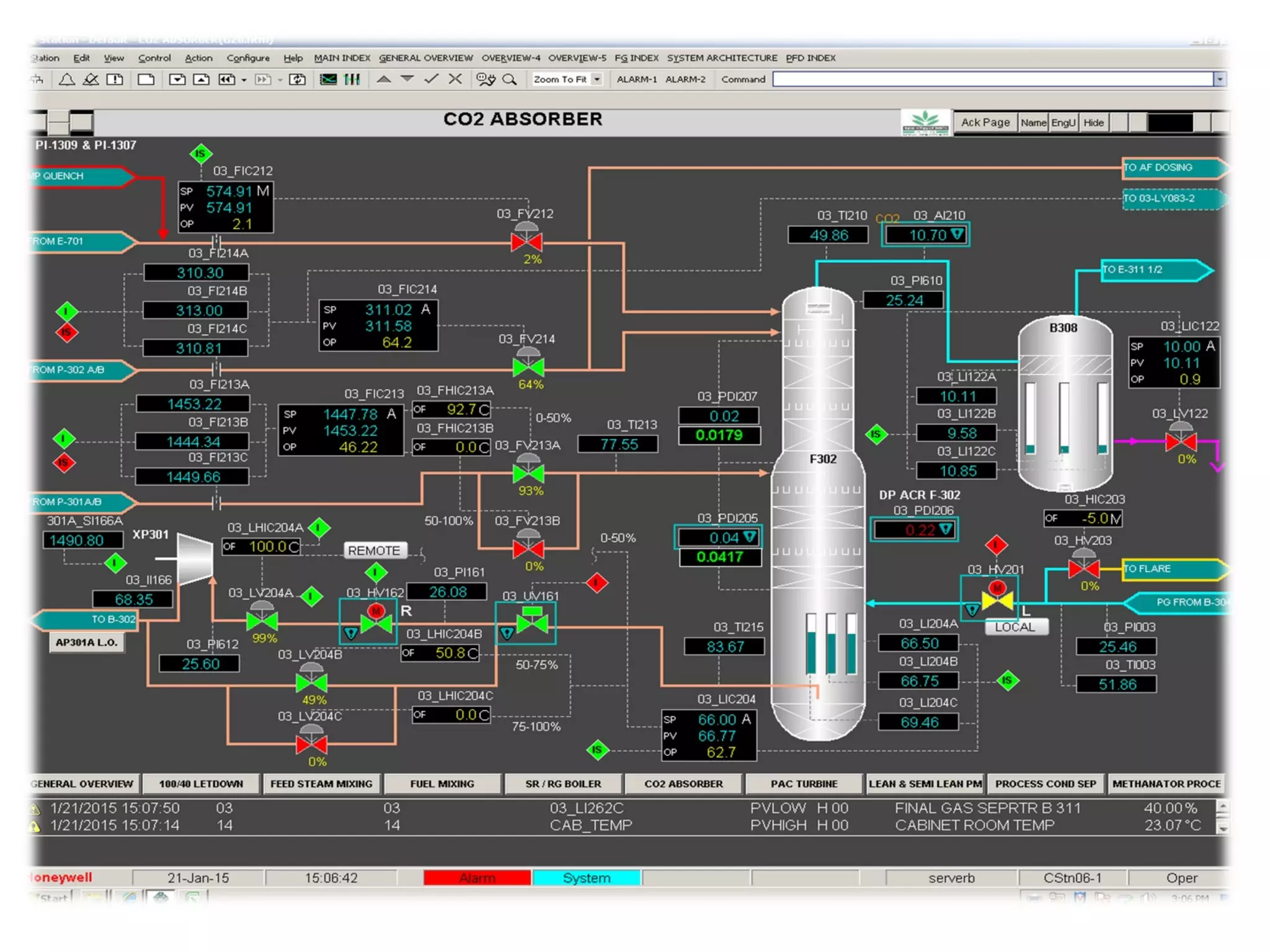Click the Ack Page button
This screenshot has width=1270, height=952.
pyautogui.click(x=985, y=123)
